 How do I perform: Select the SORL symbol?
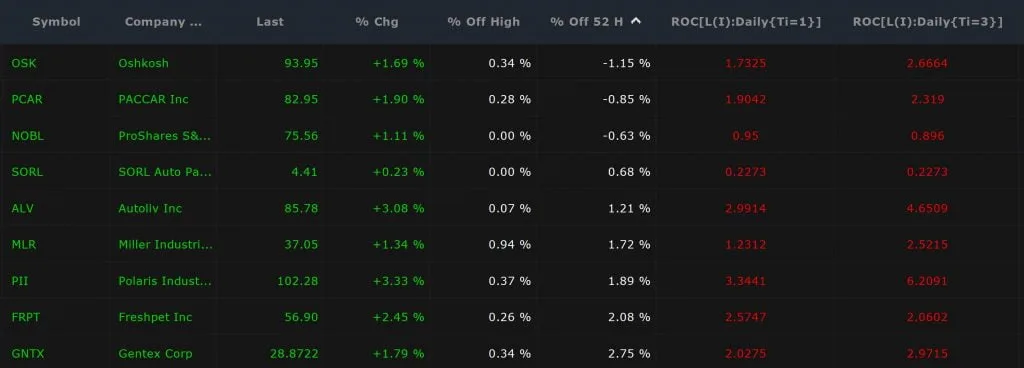coord(27,172)
